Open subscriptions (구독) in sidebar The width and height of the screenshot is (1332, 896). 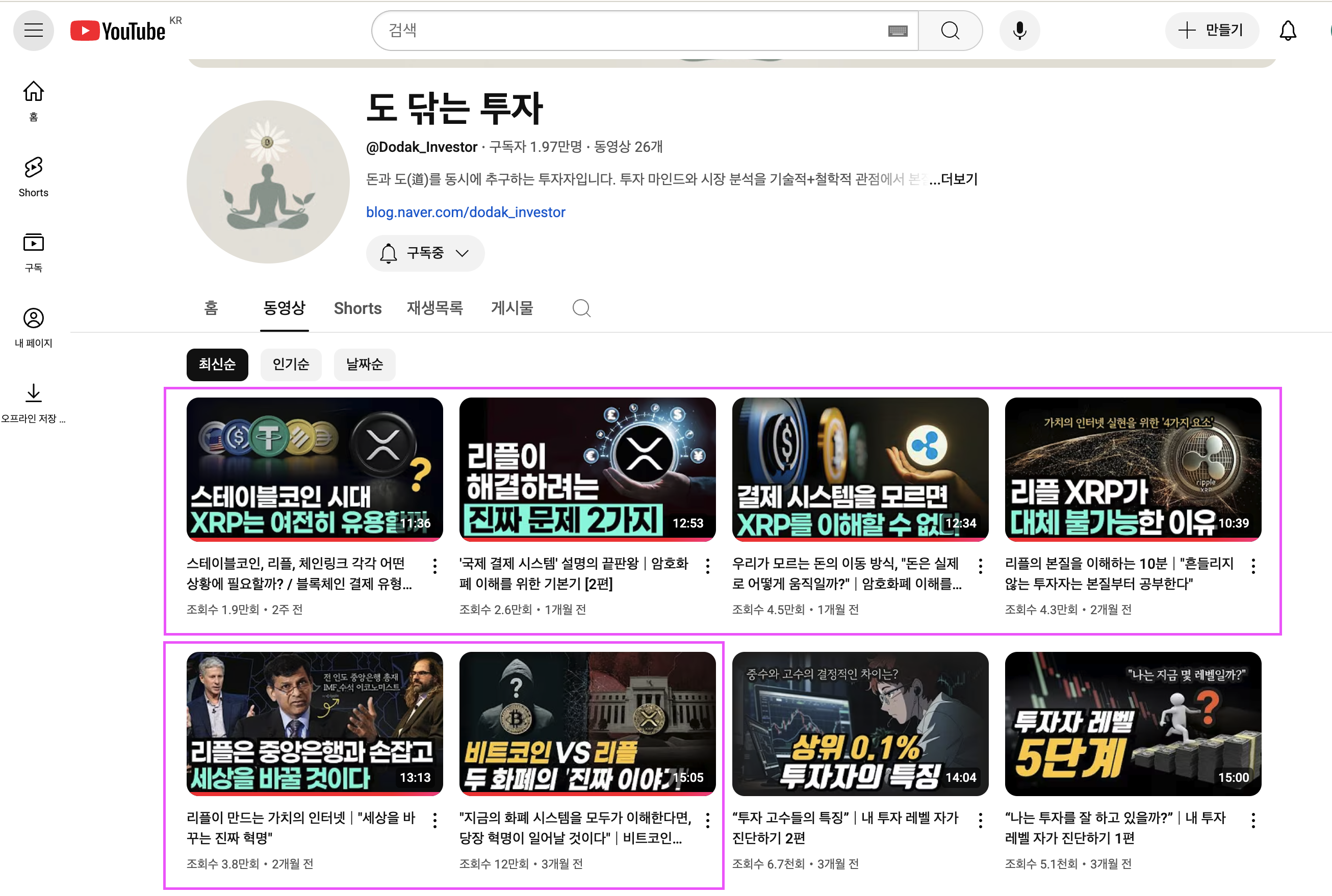[x=33, y=252]
